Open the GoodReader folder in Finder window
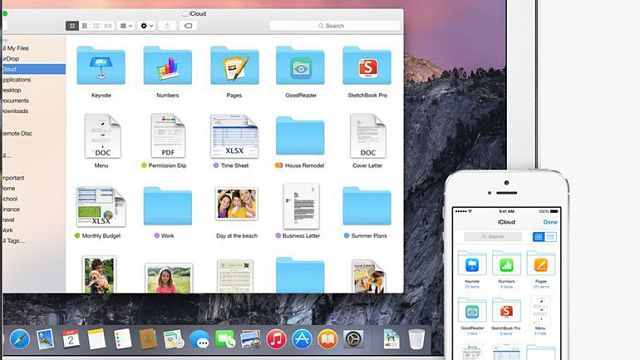This screenshot has width=640, height=360. click(x=300, y=66)
